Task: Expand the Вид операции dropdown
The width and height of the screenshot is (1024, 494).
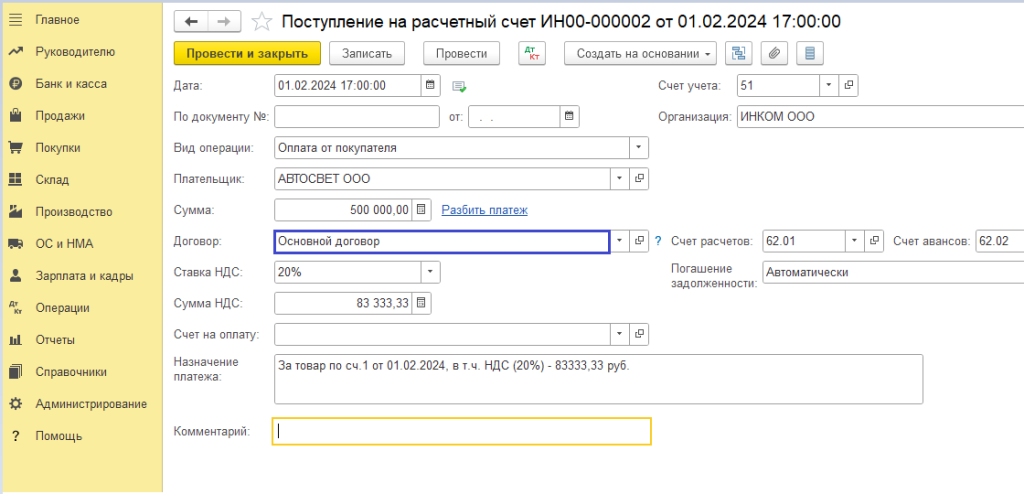Action: click(638, 148)
